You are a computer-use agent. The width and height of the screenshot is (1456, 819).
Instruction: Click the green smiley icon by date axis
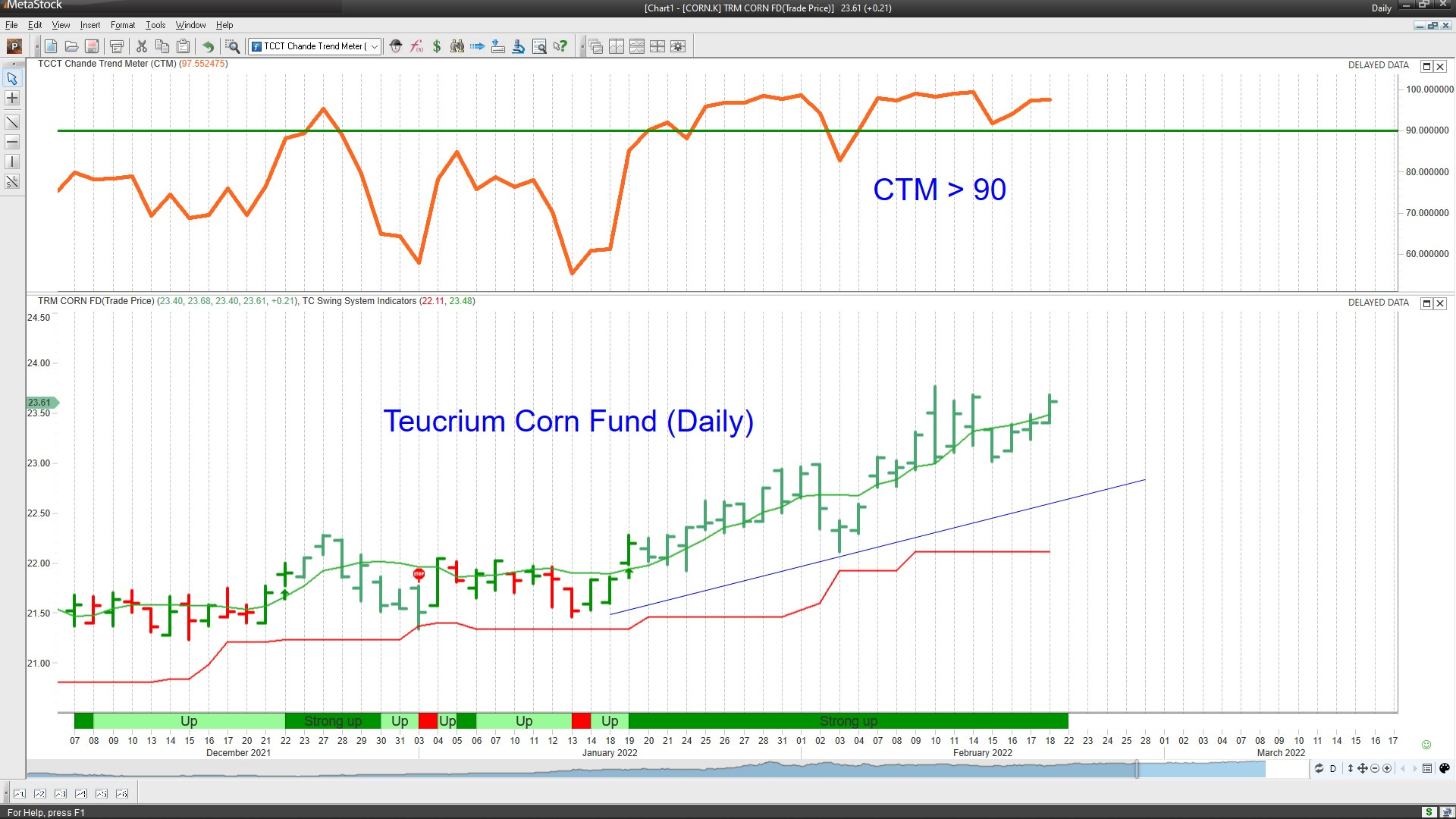click(1426, 745)
